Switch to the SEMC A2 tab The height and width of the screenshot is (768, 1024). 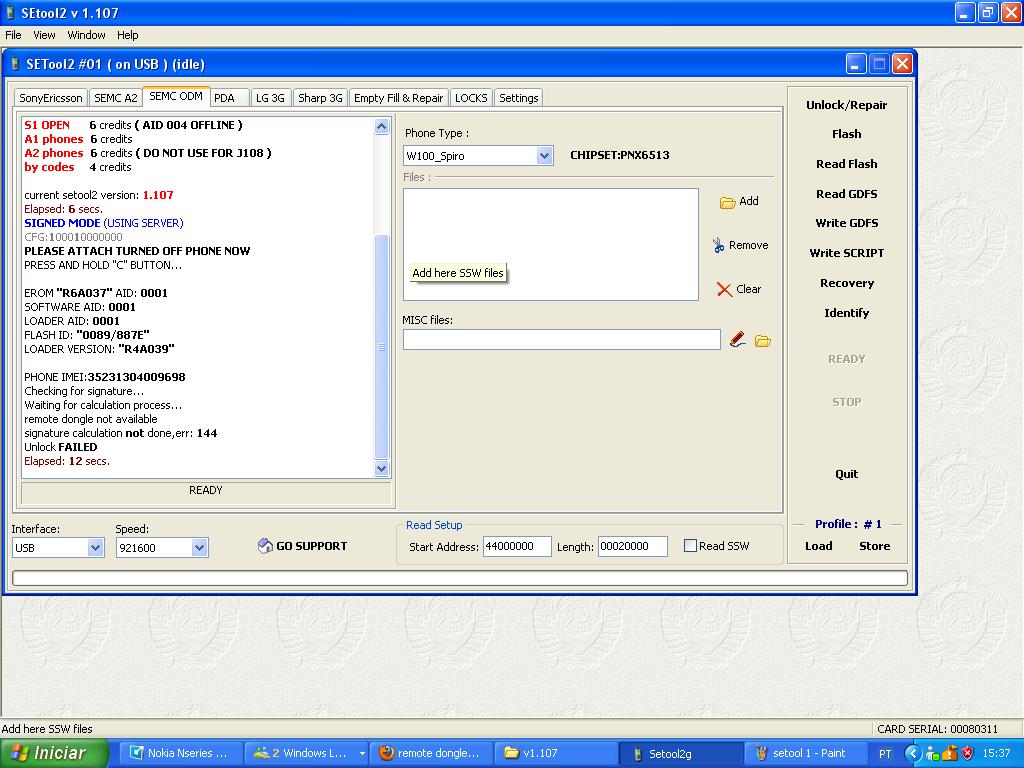[116, 98]
